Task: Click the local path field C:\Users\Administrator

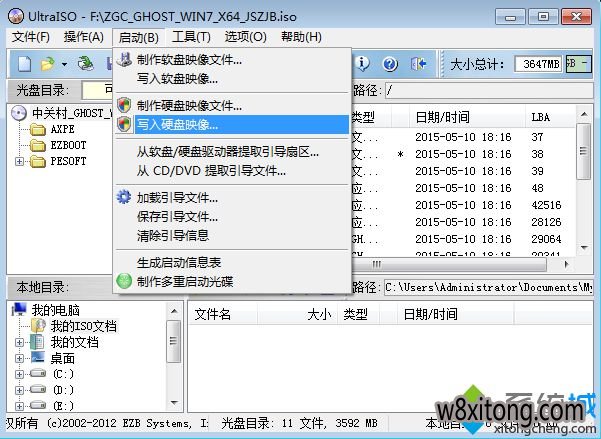Action: (x=489, y=288)
